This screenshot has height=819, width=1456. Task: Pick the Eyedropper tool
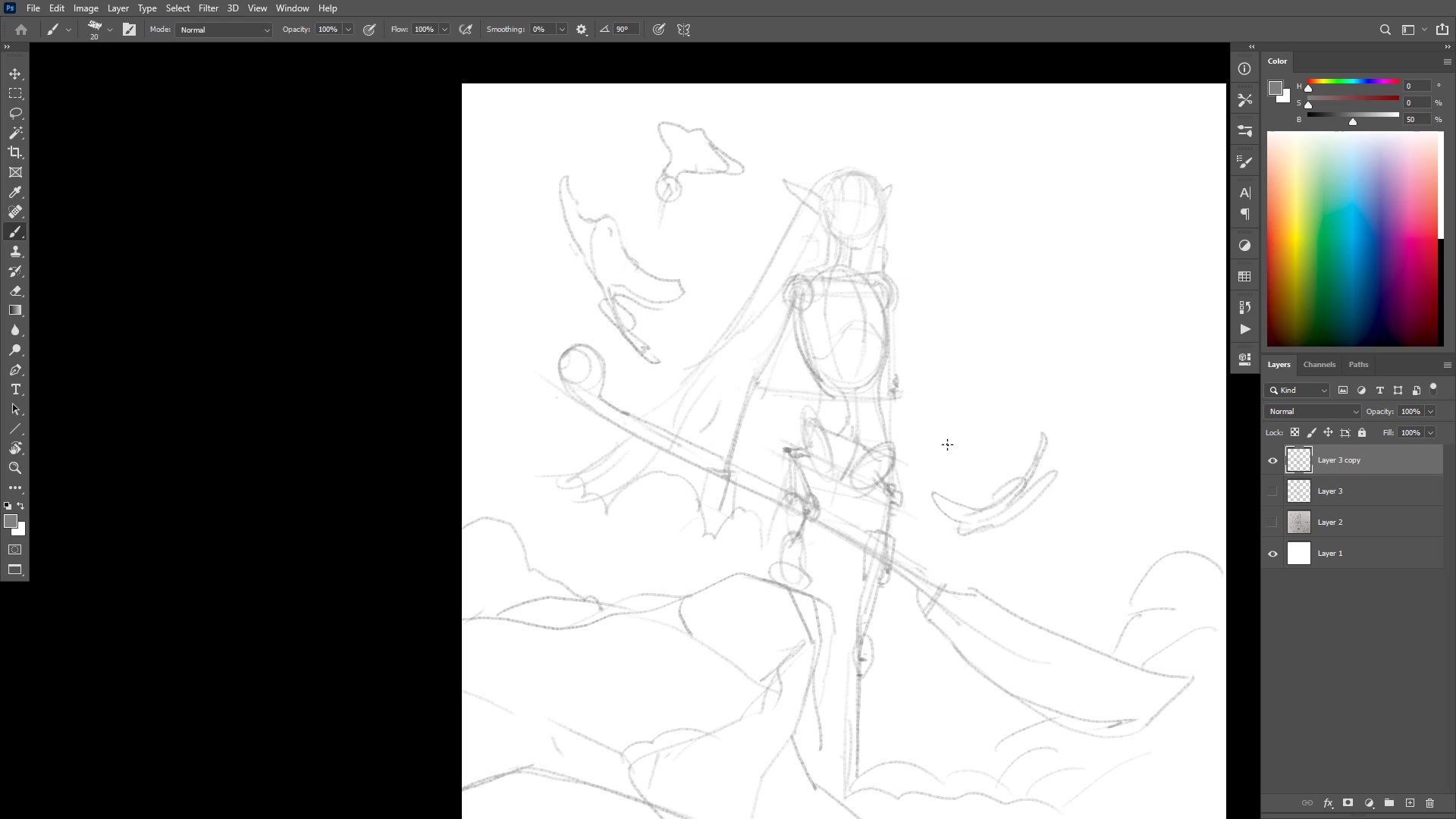15,192
